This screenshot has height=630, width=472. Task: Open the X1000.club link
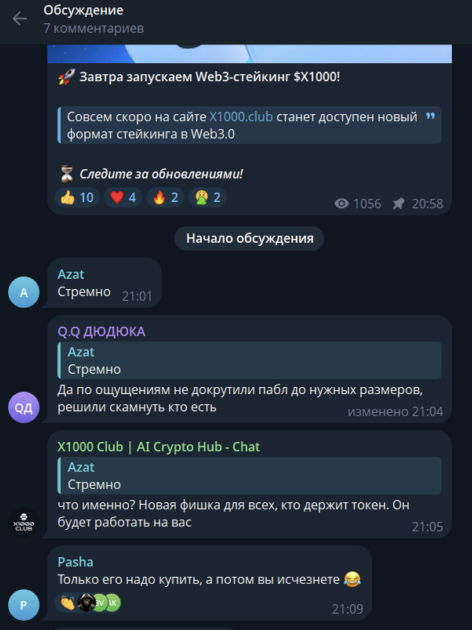[241, 117]
